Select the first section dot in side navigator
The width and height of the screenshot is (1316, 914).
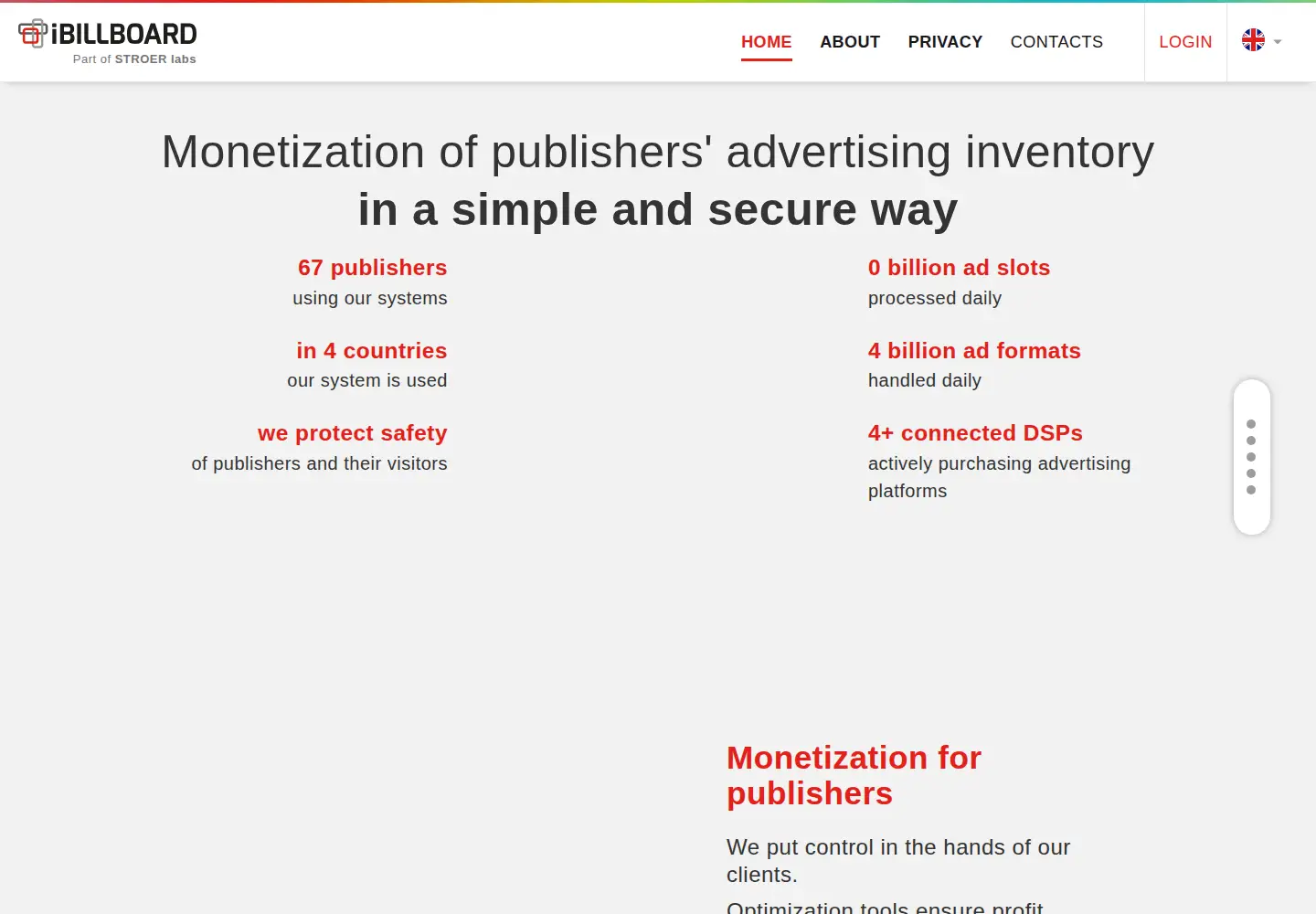[1251, 424]
